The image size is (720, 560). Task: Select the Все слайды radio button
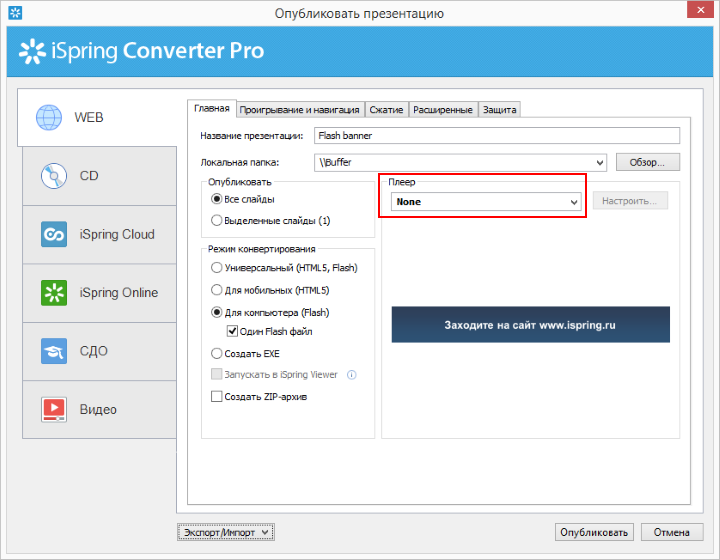[216, 199]
